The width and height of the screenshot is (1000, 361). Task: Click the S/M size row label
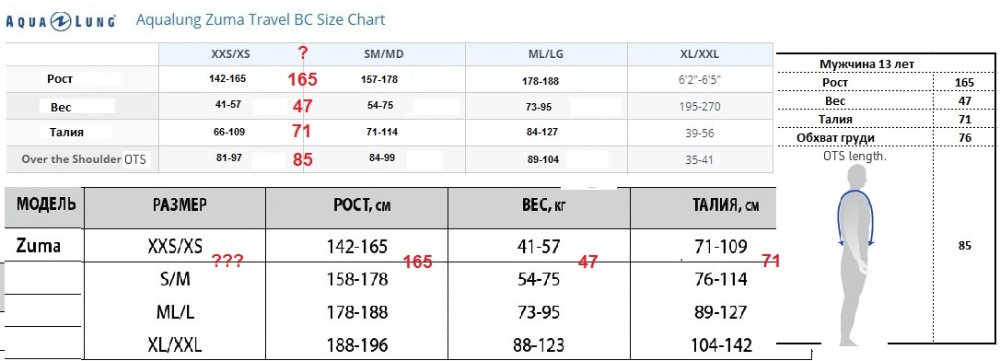(x=174, y=279)
